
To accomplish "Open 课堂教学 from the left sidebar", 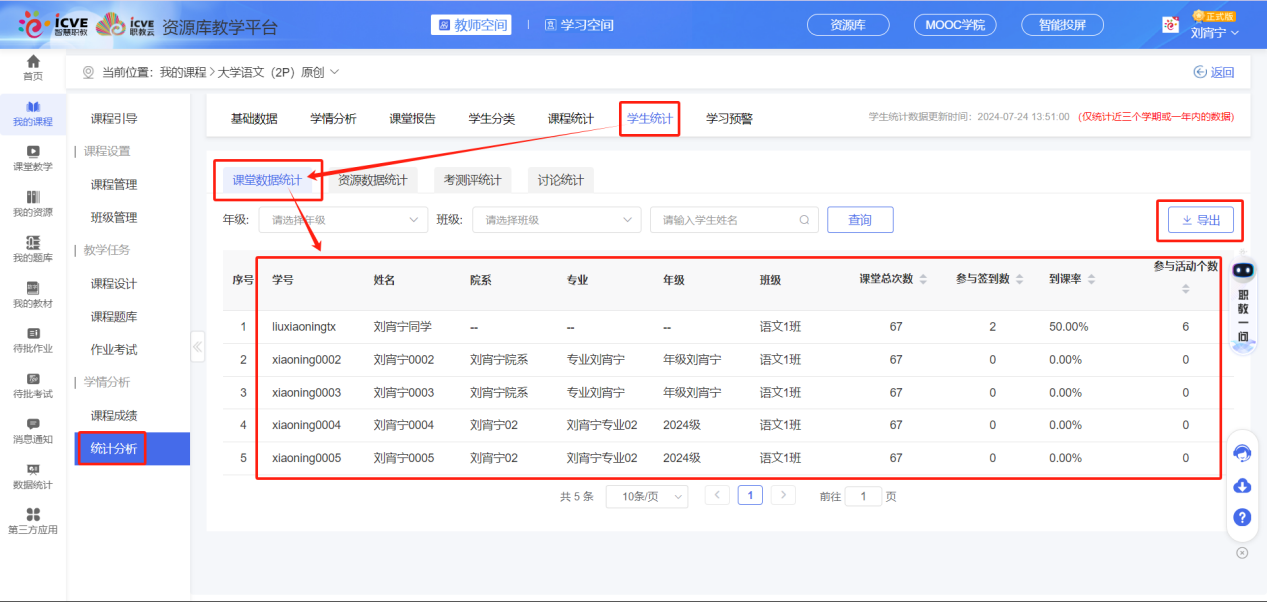I will pos(33,158).
